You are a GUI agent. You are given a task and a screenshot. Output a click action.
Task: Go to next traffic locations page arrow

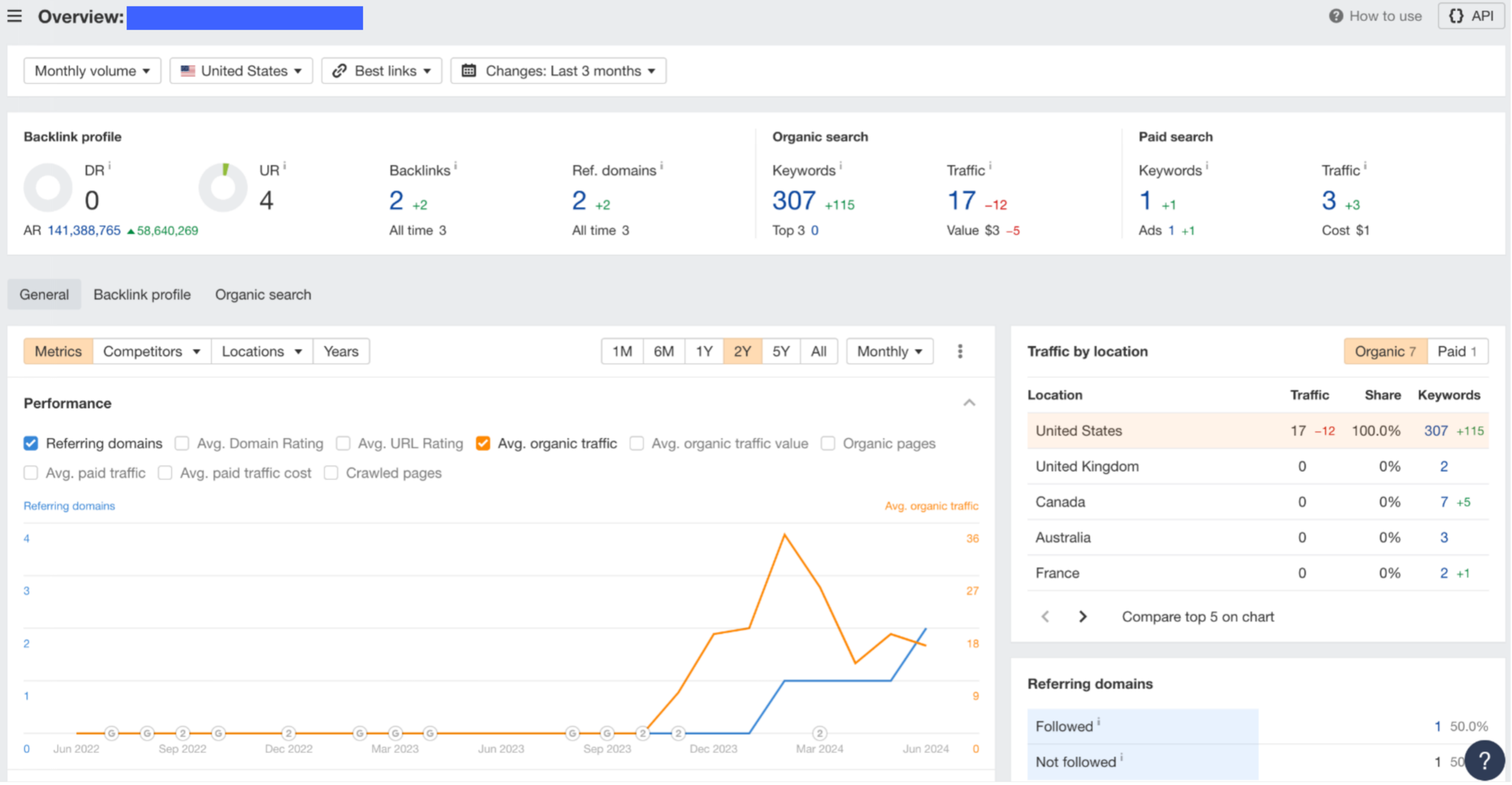1083,617
